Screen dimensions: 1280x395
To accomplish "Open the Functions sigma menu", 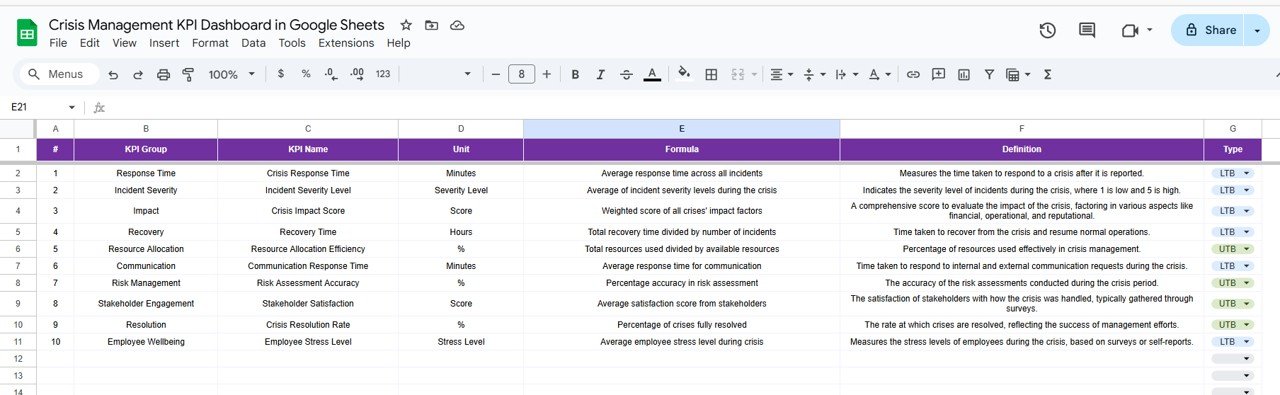I will coord(1047,74).
